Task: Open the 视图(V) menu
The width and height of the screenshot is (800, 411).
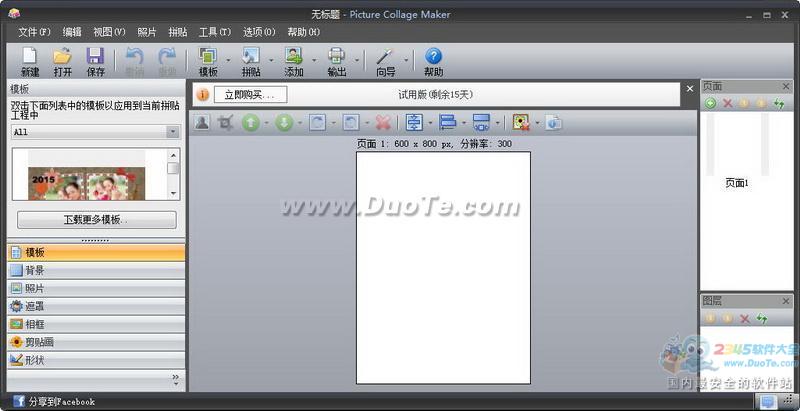Action: (x=109, y=32)
